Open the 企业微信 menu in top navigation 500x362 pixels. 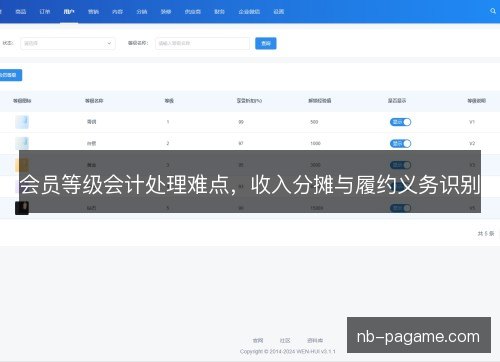point(249,12)
